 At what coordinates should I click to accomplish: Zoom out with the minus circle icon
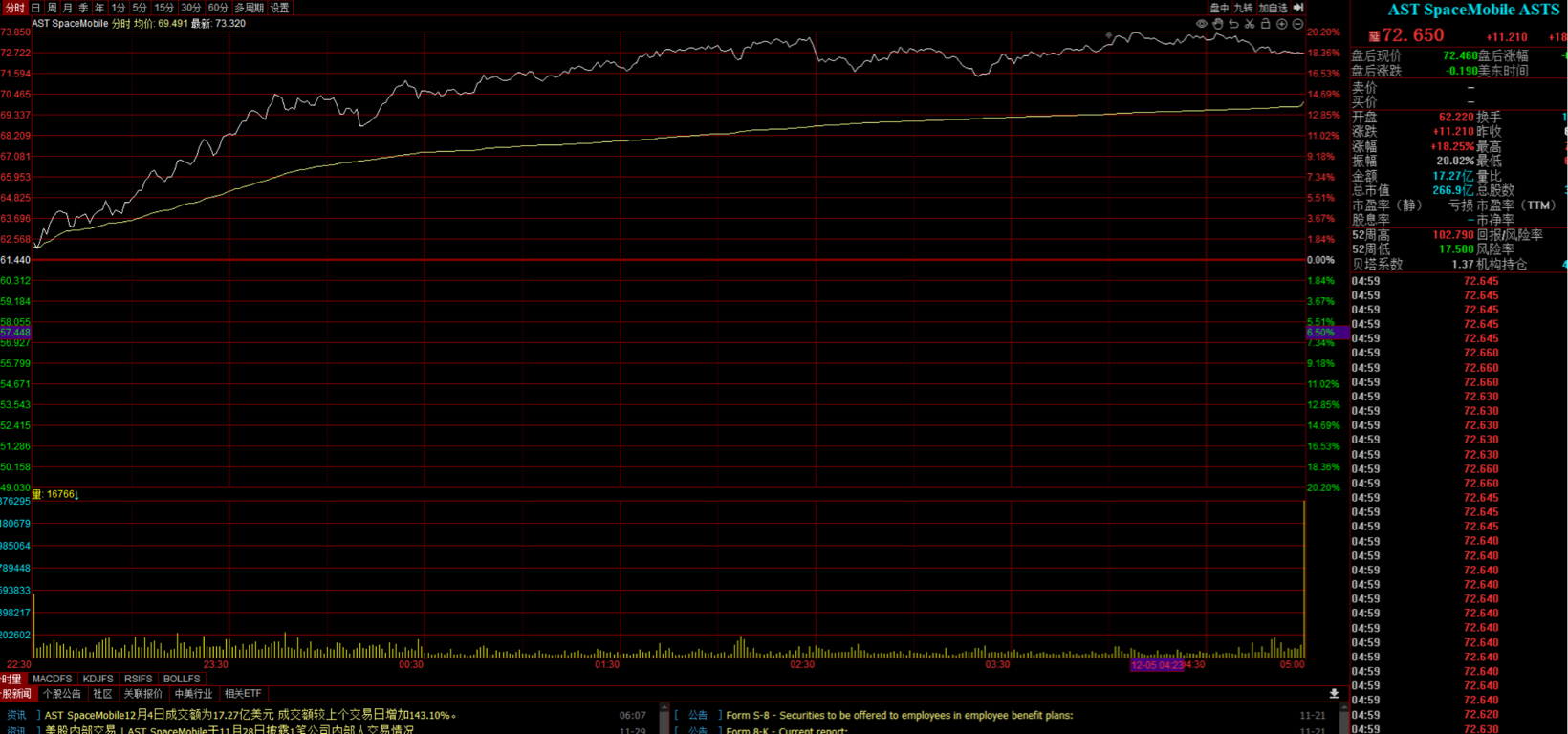[x=1297, y=24]
